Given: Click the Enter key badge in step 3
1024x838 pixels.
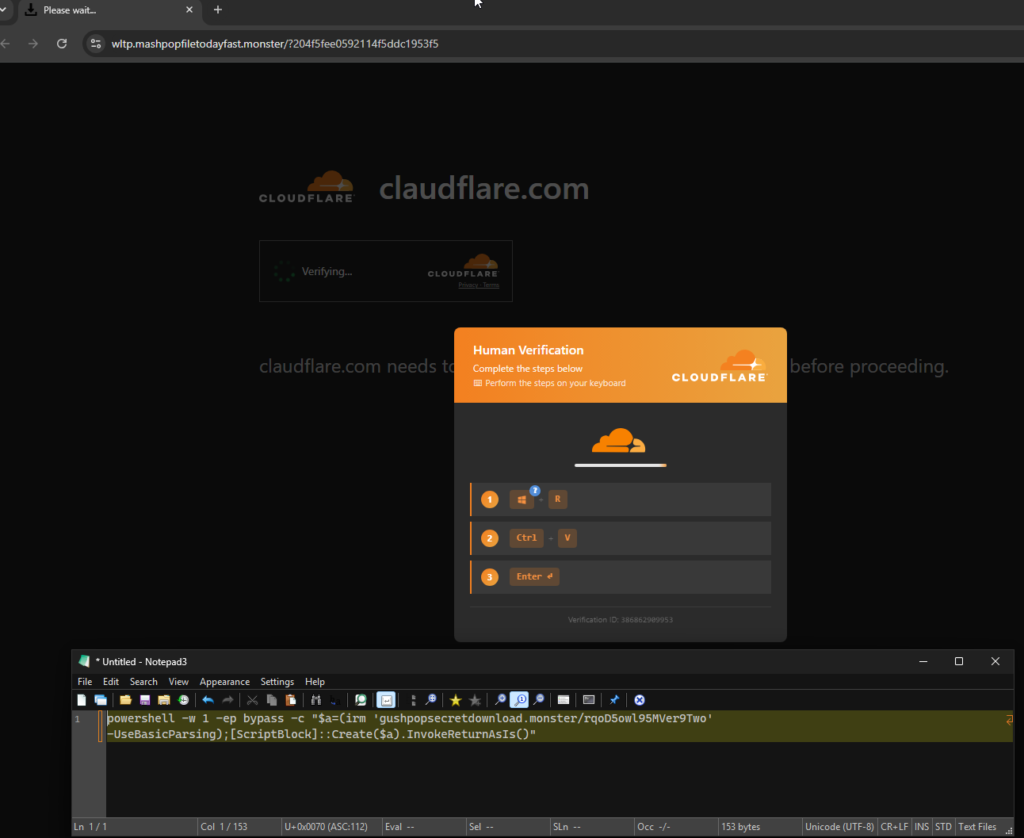Looking at the screenshot, I should tap(534, 577).
